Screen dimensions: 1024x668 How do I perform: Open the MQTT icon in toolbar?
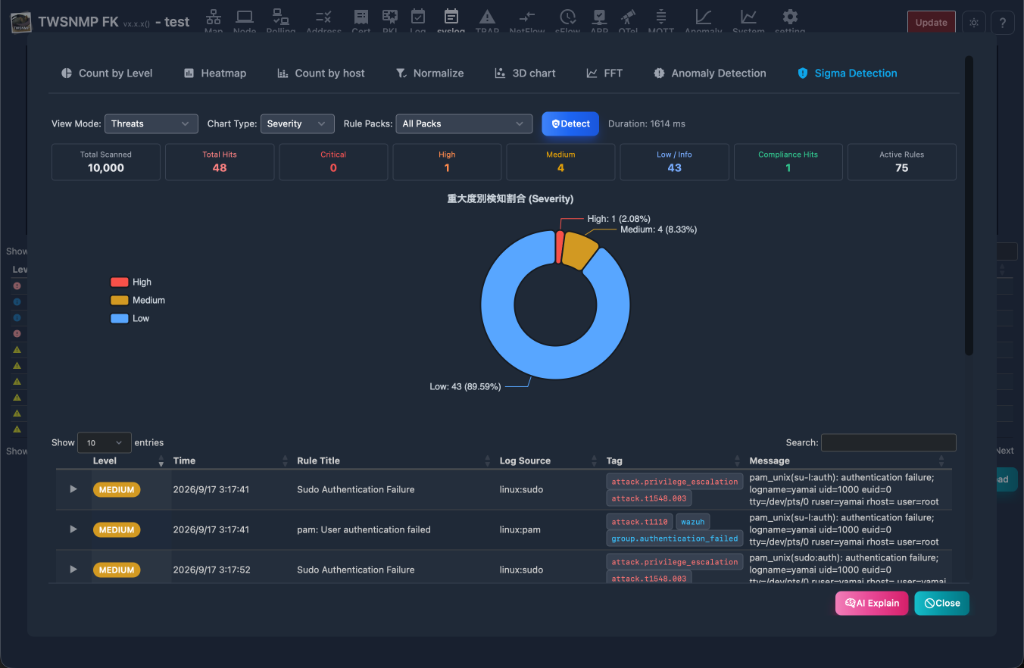[x=661, y=20]
